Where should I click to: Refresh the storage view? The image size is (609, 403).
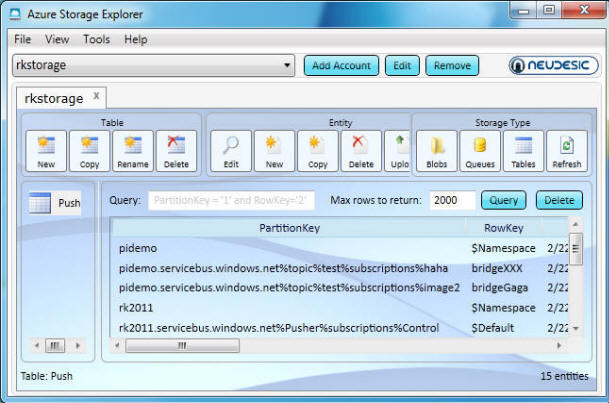coord(567,151)
